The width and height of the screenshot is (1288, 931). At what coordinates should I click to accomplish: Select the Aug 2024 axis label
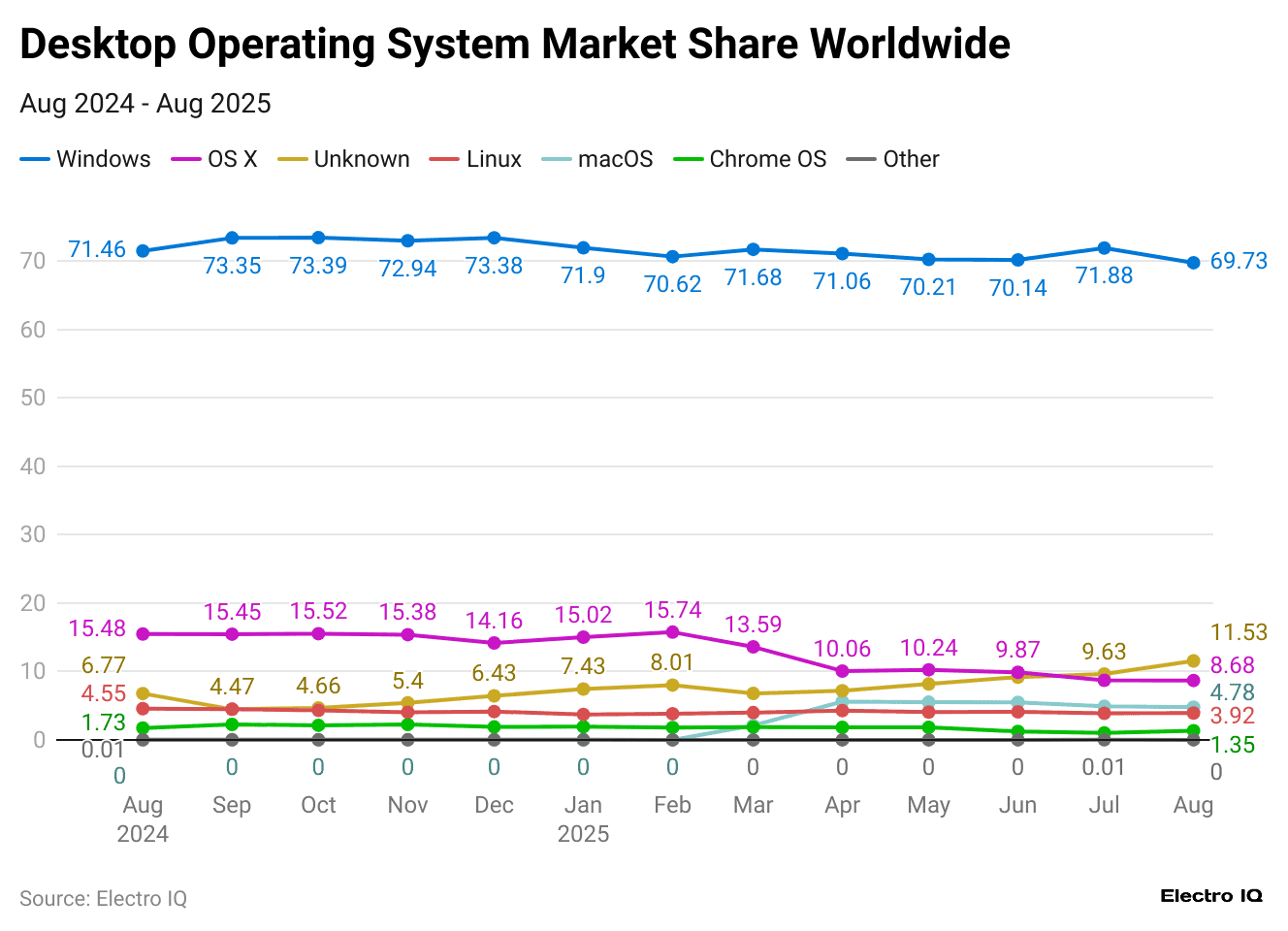(143, 819)
